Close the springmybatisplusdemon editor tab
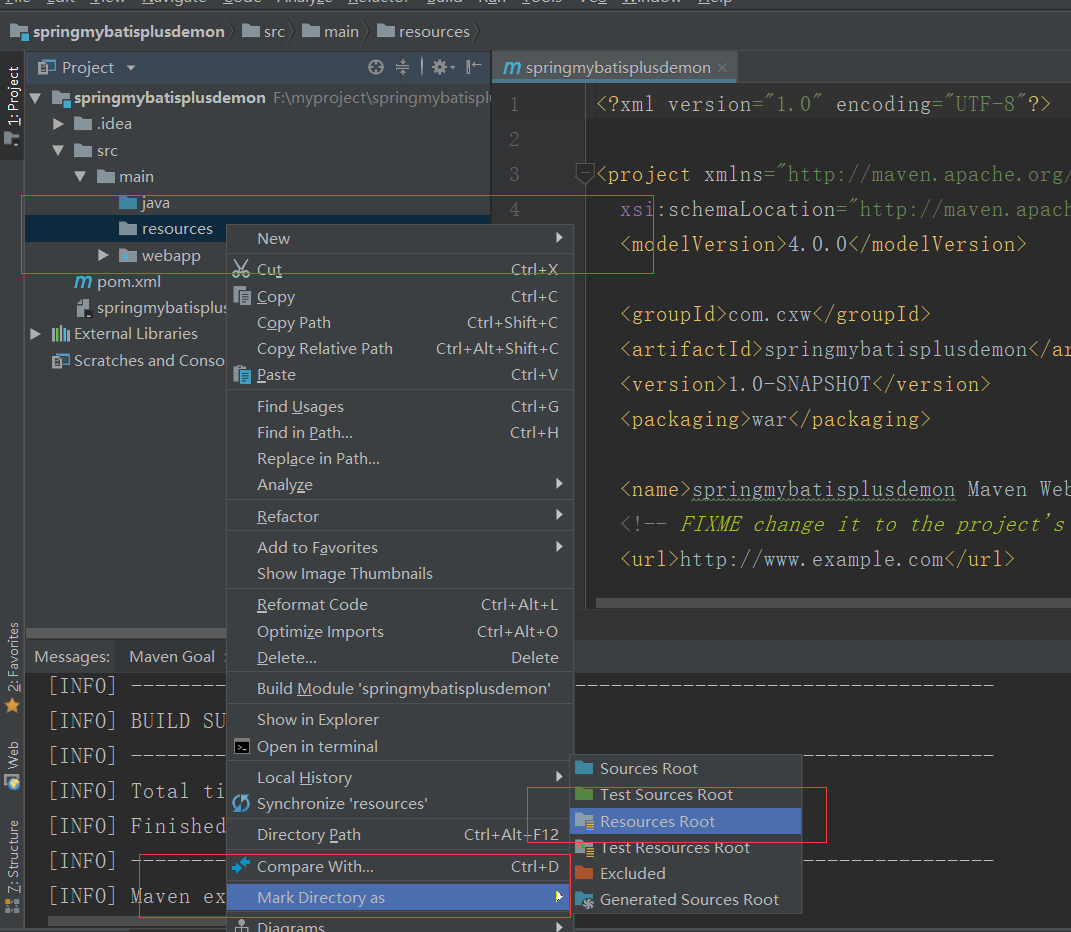Viewport: 1071px width, 932px height. coord(723,68)
